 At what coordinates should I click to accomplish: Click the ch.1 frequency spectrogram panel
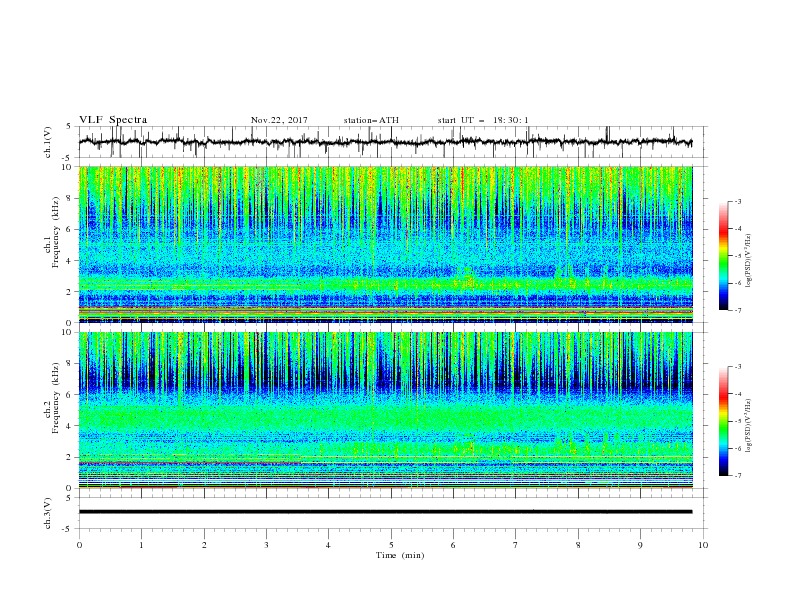pos(385,244)
